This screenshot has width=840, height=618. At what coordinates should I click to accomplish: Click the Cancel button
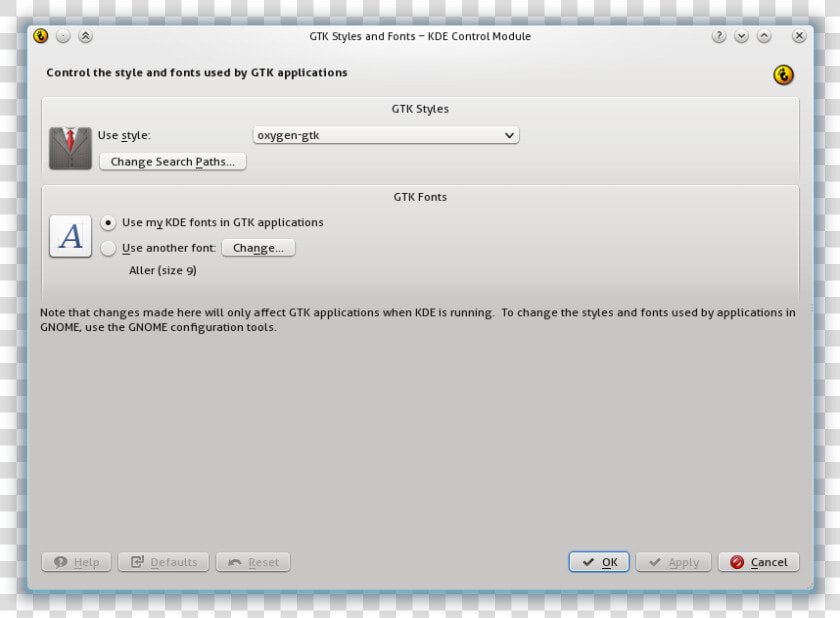click(759, 562)
